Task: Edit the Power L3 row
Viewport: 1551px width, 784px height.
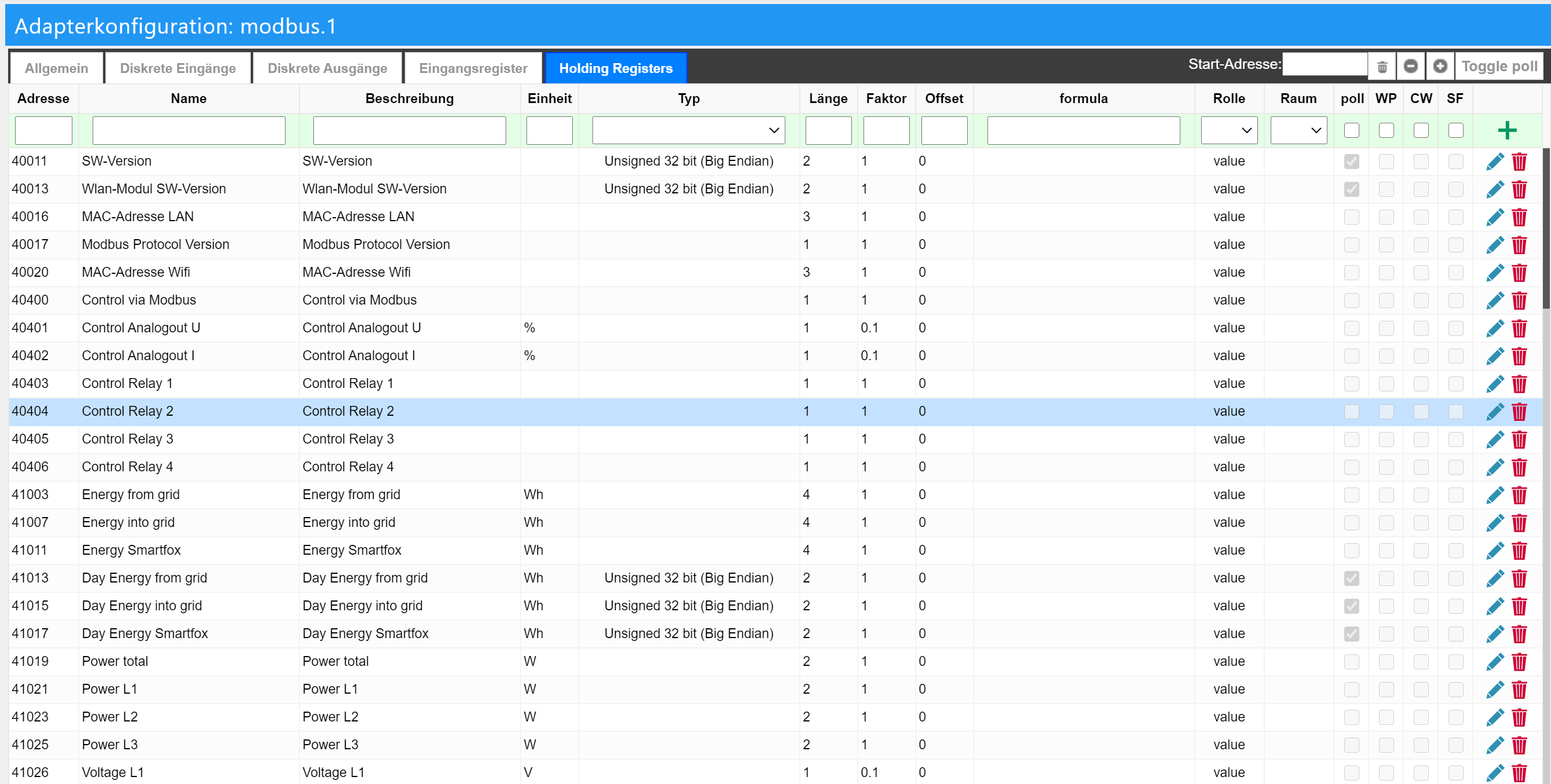Action: pos(1494,745)
